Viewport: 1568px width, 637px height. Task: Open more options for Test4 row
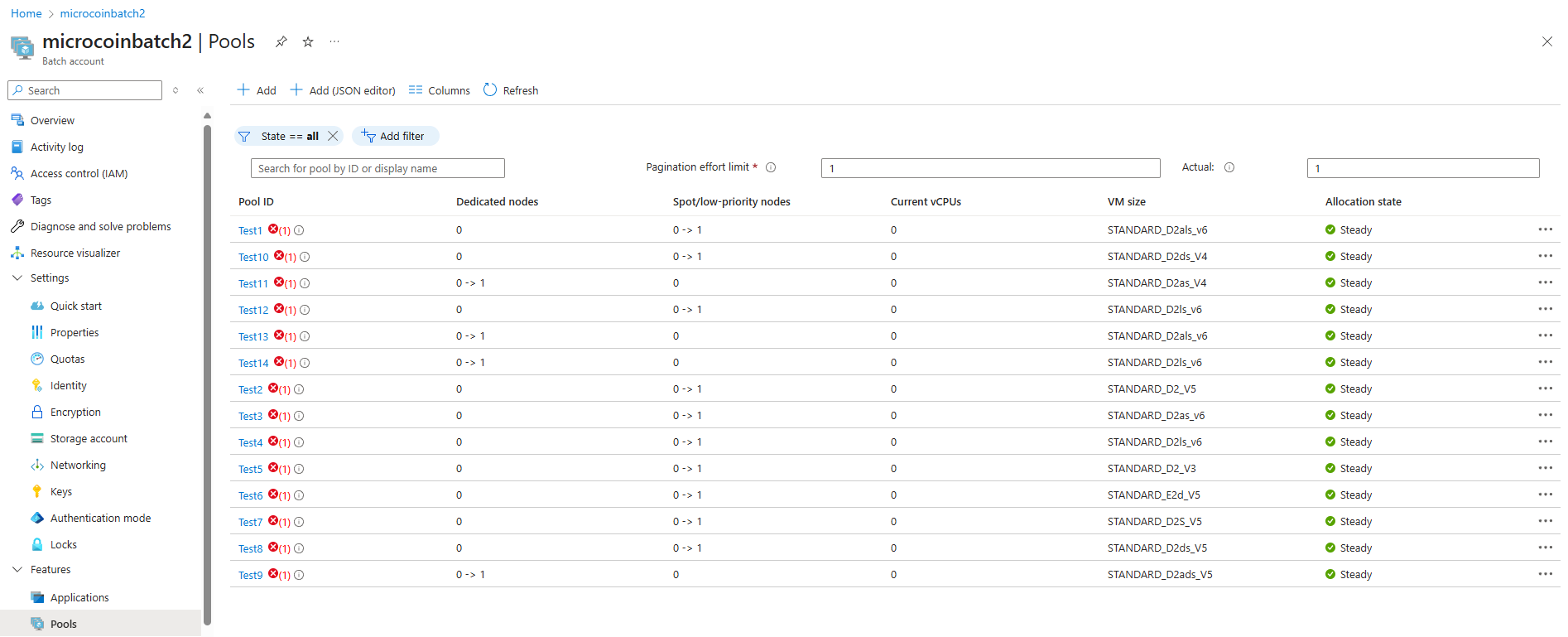[1545, 442]
